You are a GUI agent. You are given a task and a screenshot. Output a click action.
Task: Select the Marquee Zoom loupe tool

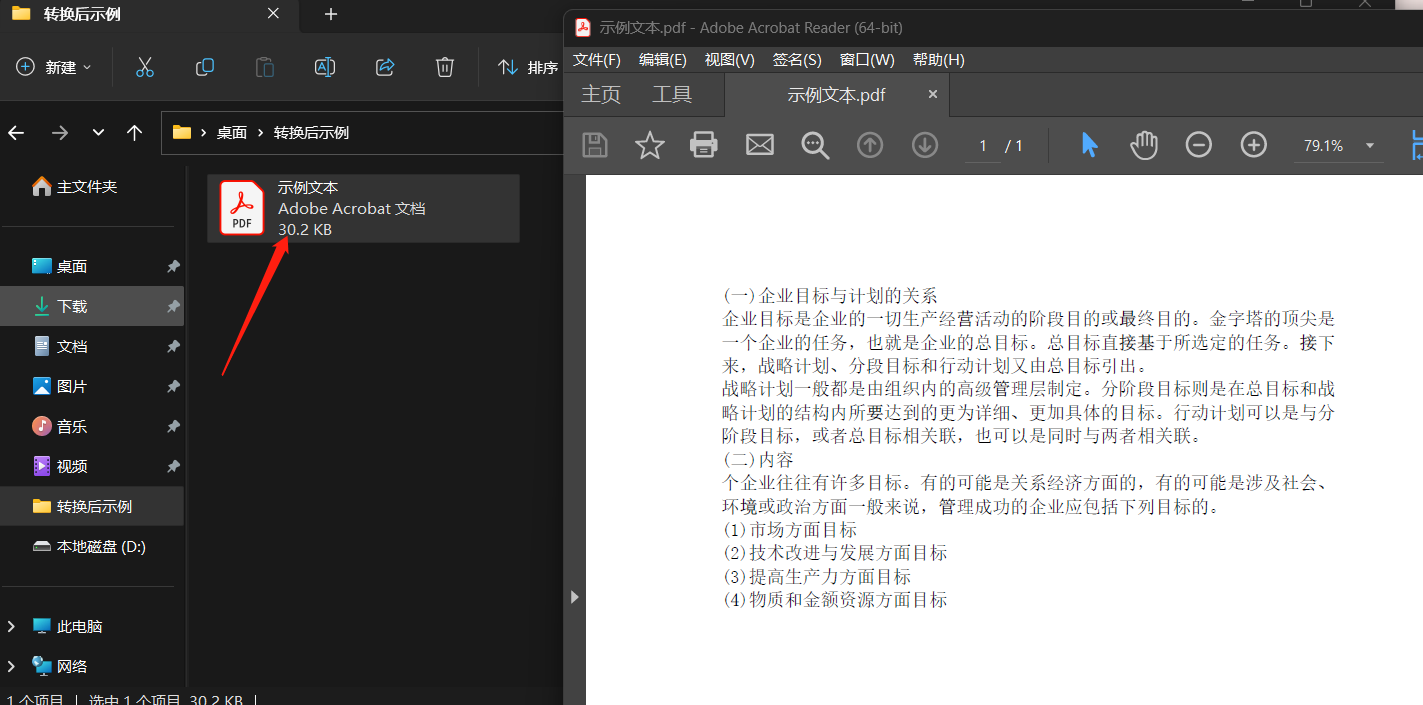point(814,145)
